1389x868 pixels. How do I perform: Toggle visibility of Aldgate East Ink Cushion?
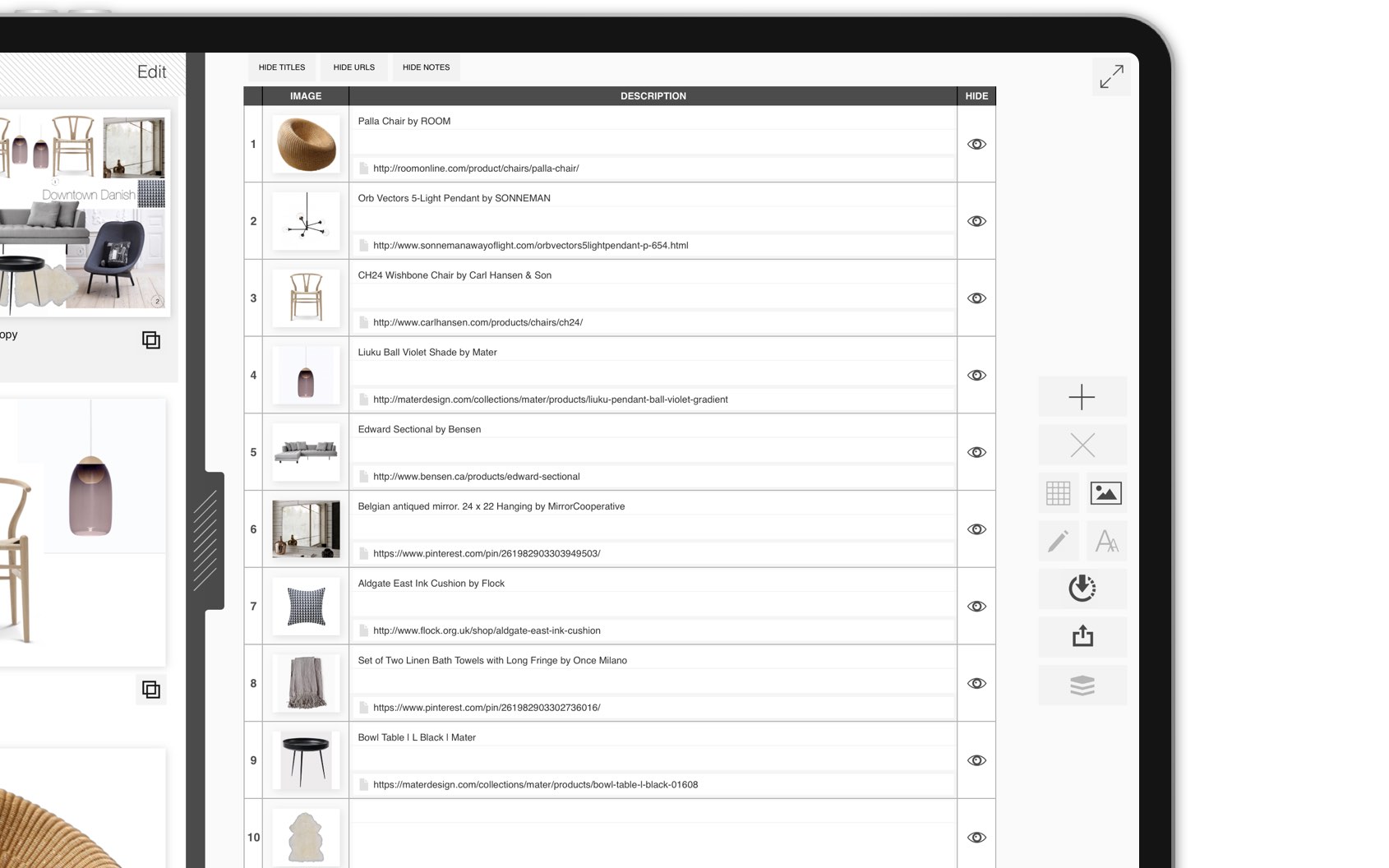pos(976,606)
